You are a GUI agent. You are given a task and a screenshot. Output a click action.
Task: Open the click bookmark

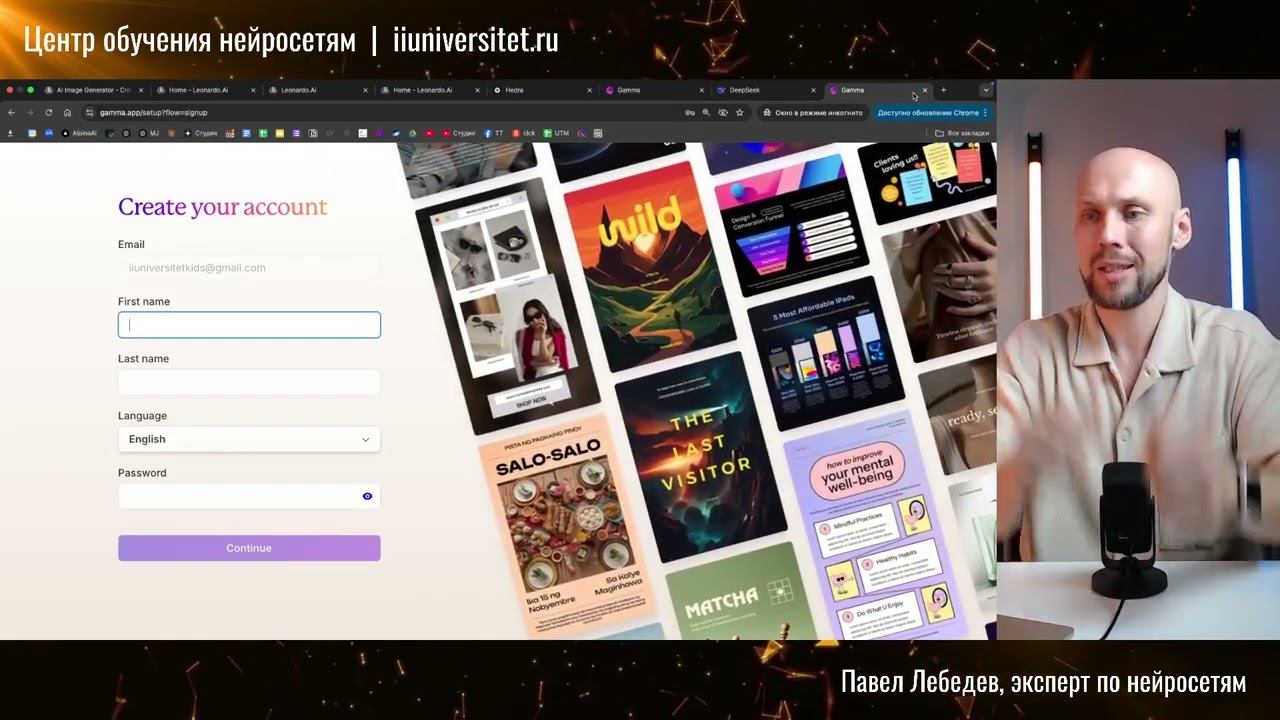click(x=524, y=133)
